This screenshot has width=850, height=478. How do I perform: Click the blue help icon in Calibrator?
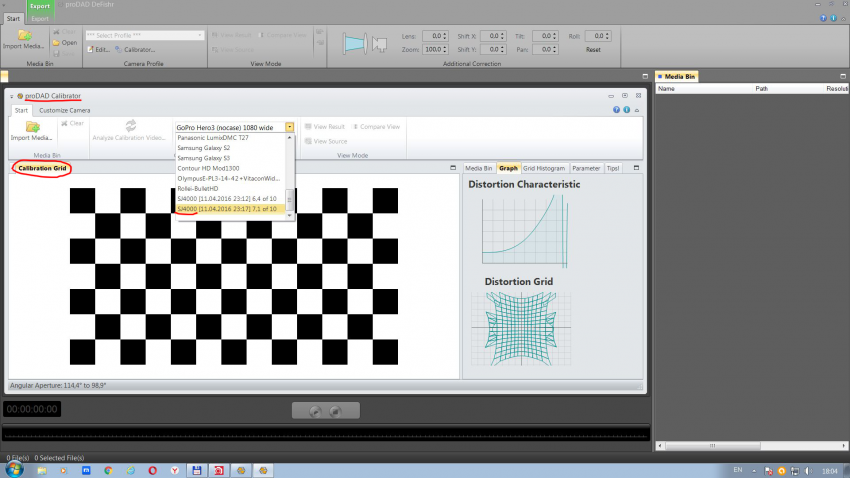pos(615,110)
